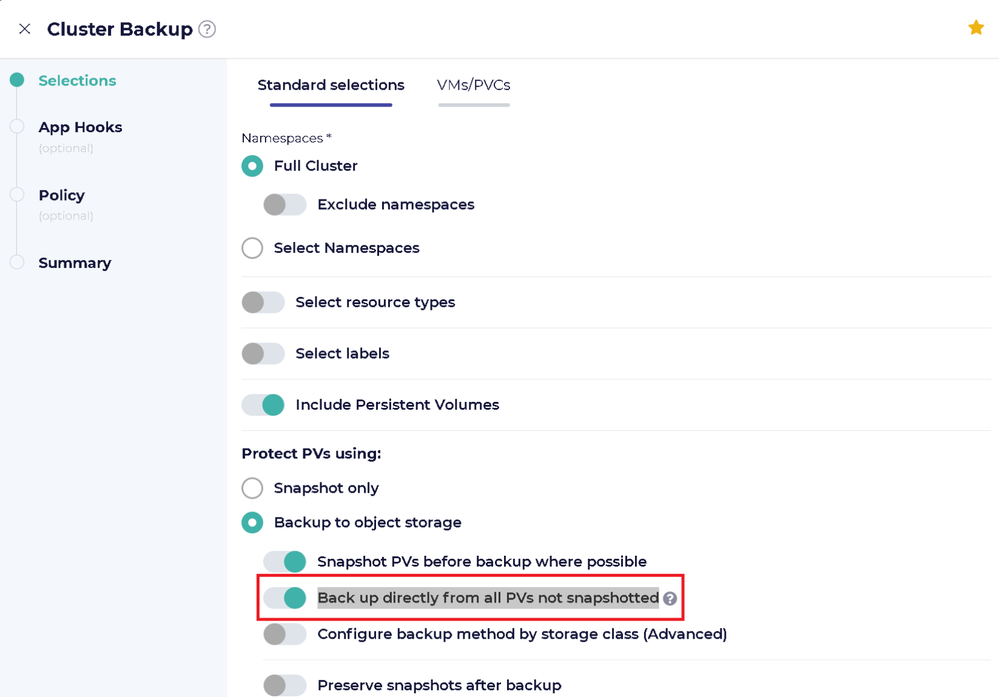Select the Full Cluster radio option
Viewport: 999px width, 697px height.
click(x=253, y=166)
